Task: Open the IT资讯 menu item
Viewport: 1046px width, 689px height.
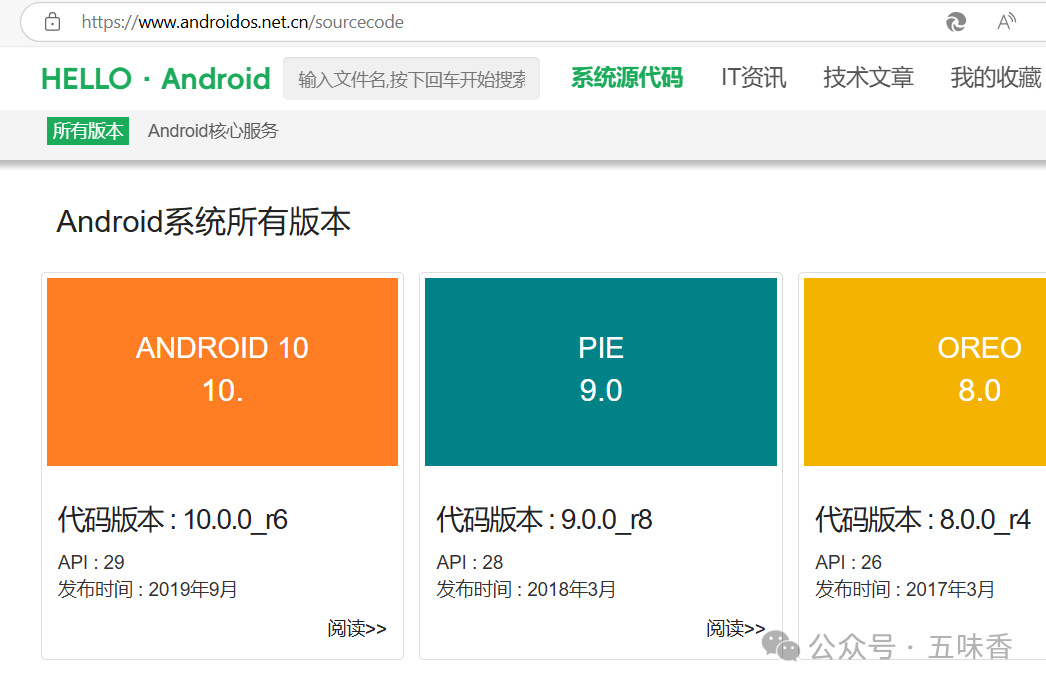Action: (x=754, y=77)
